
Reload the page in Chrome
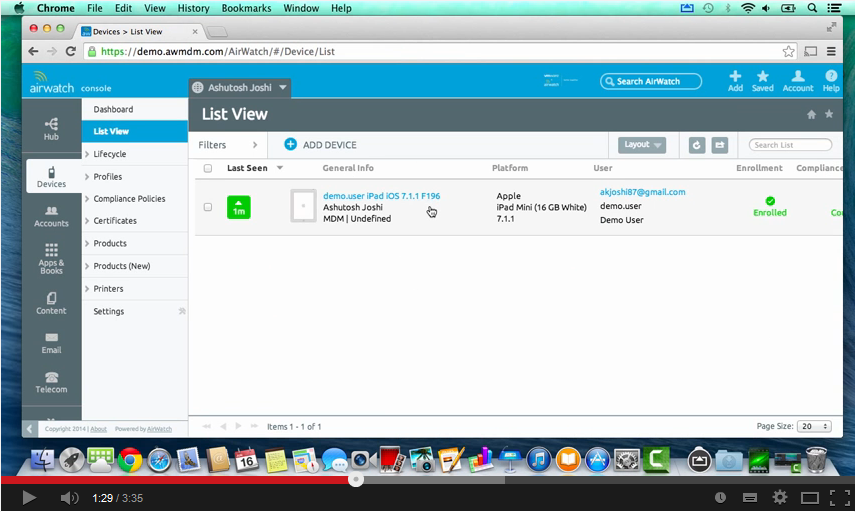pos(70,51)
